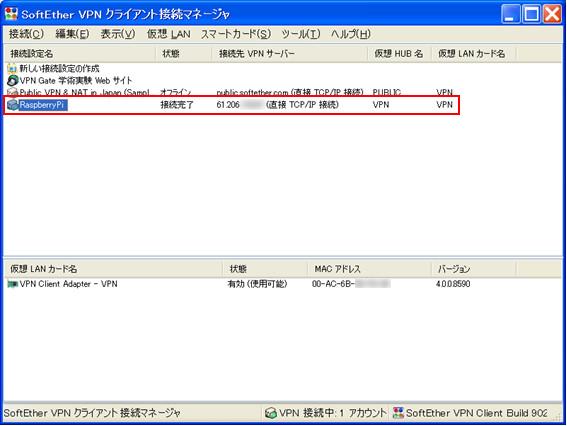Open the 仮想 LAN menu

[x=169, y=34]
